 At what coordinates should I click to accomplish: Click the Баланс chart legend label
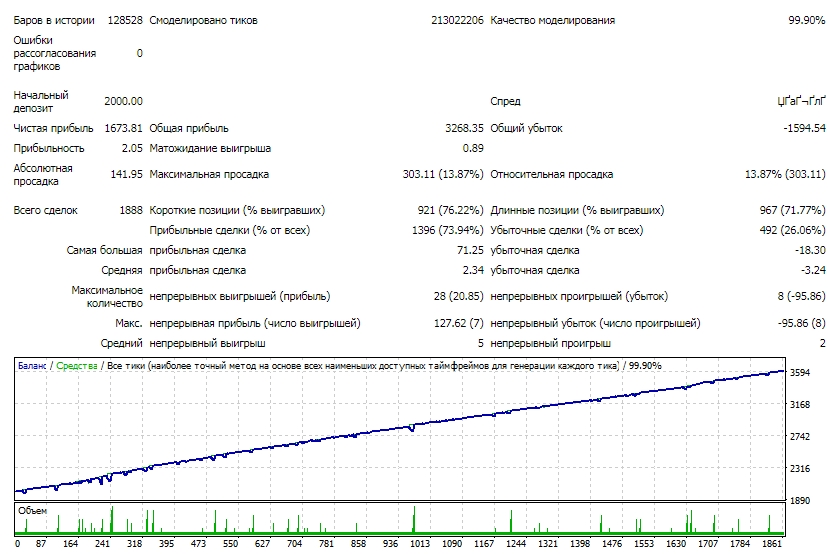[x=32, y=365]
